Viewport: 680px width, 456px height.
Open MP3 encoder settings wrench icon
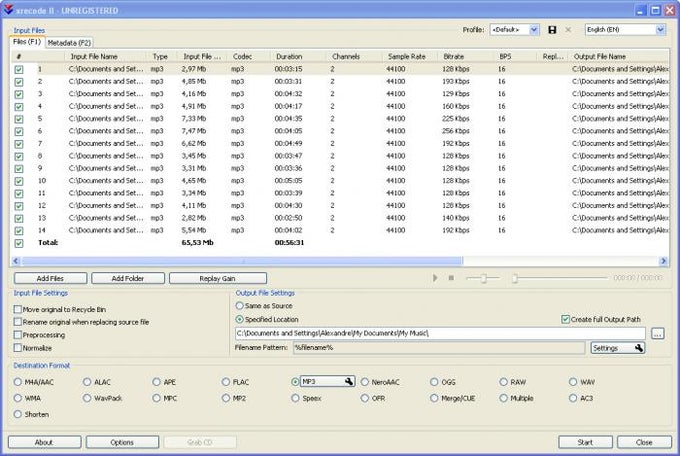[x=349, y=381]
